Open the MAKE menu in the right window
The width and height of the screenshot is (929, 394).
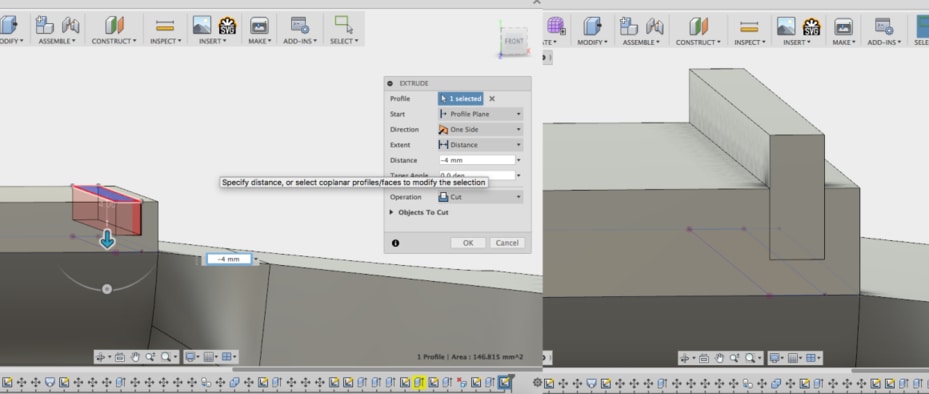click(x=844, y=42)
